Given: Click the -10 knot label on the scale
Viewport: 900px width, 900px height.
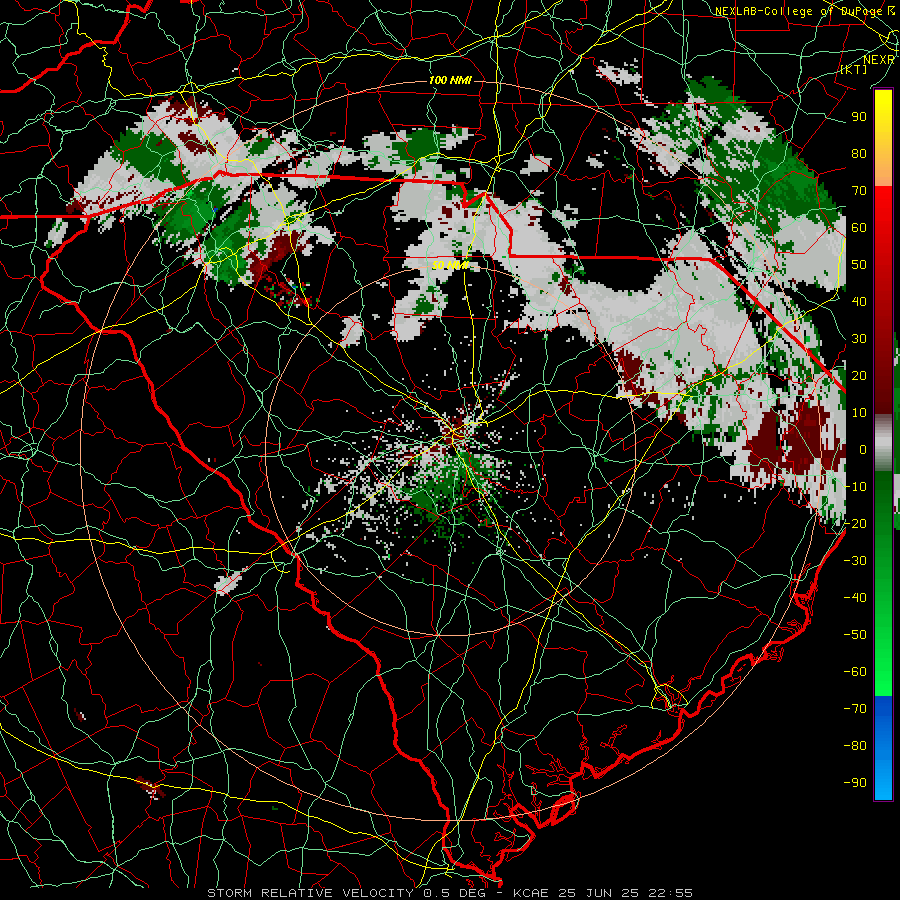Looking at the screenshot, I should coord(855,487).
